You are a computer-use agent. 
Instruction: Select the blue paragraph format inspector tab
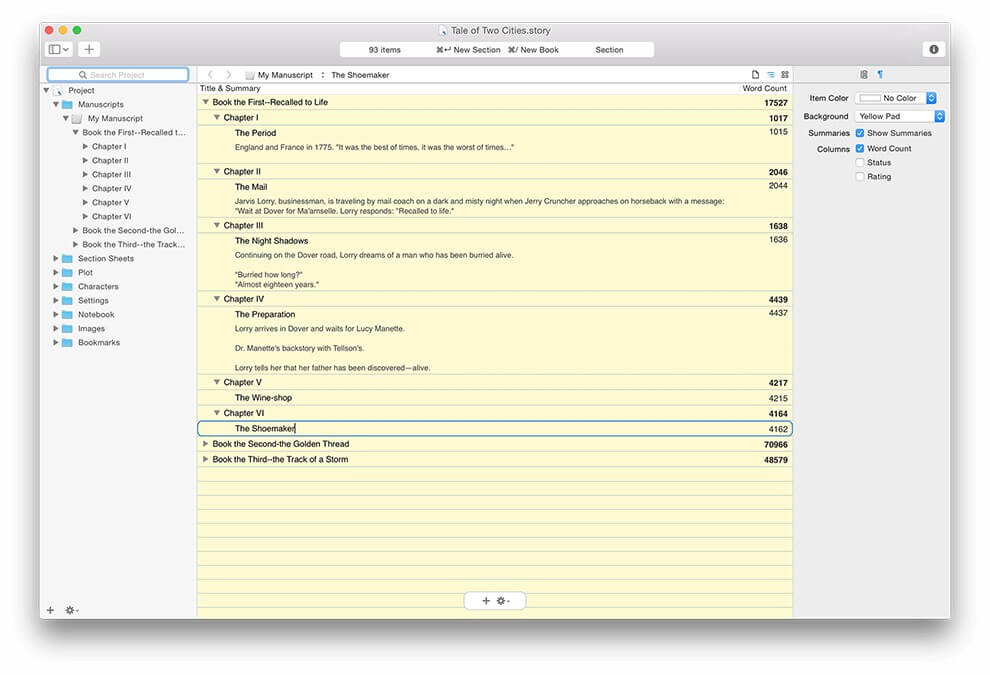click(x=880, y=75)
